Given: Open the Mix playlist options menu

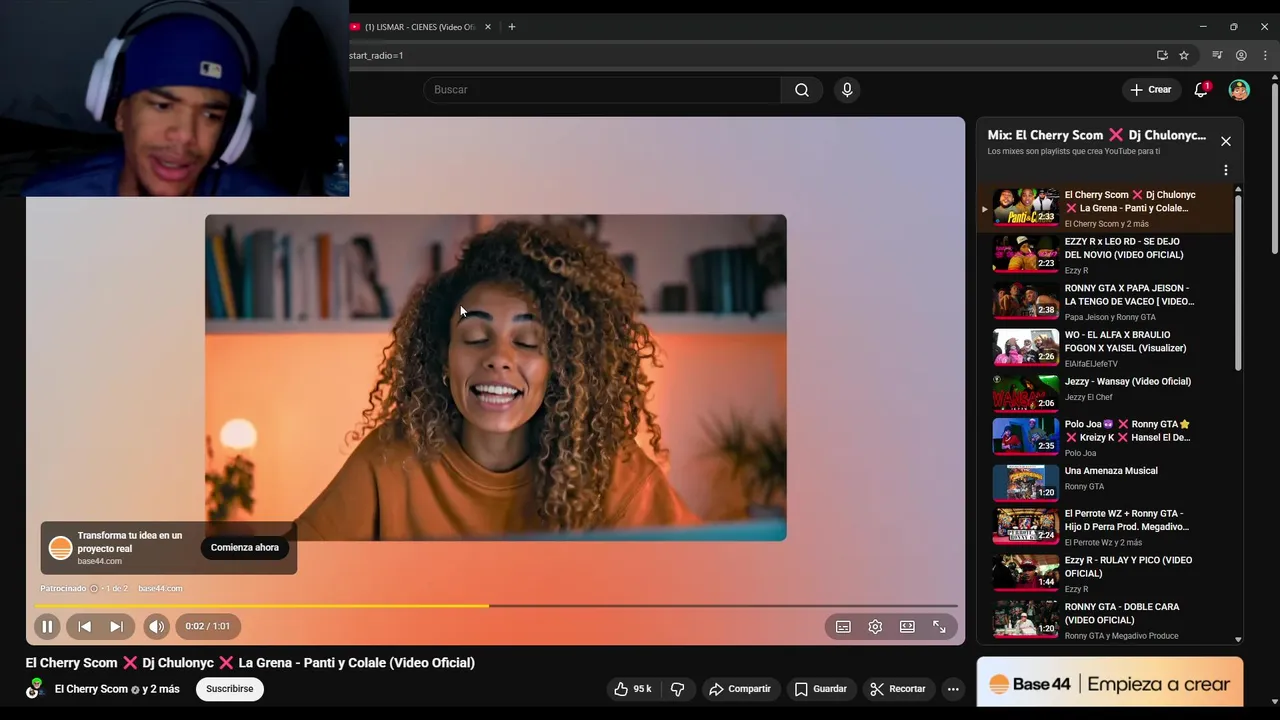Looking at the screenshot, I should click(1225, 170).
